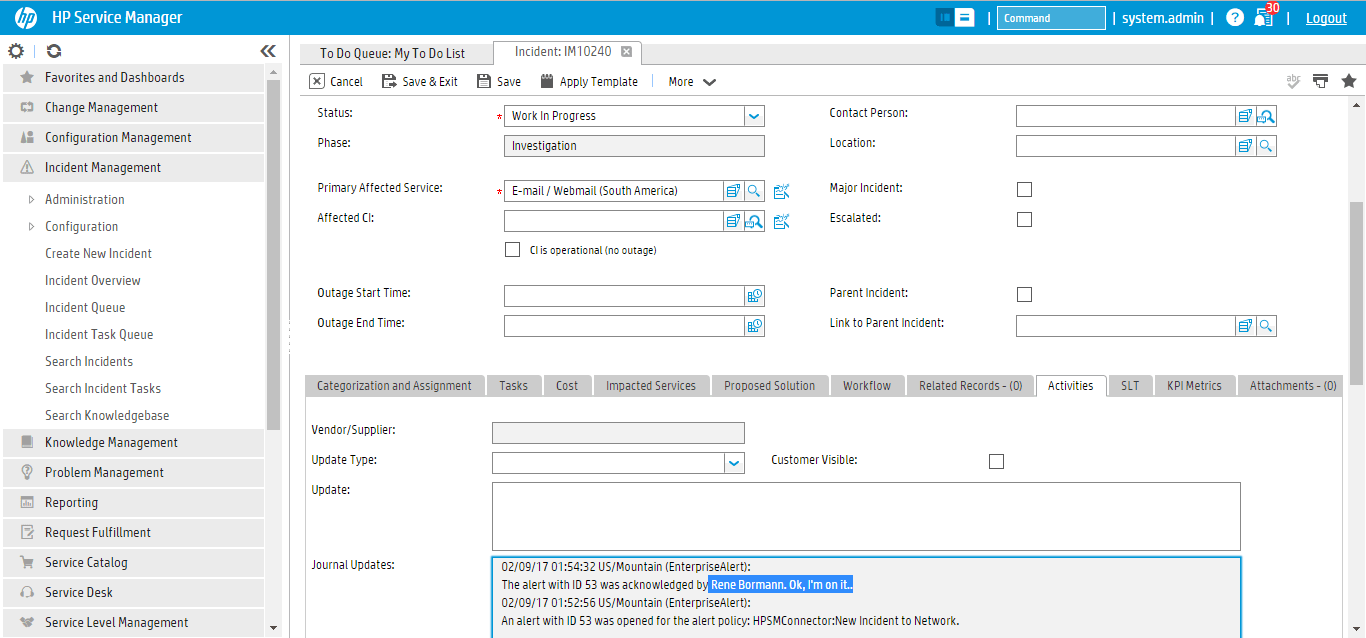Enable the Customer Visible checkbox

[x=996, y=461]
